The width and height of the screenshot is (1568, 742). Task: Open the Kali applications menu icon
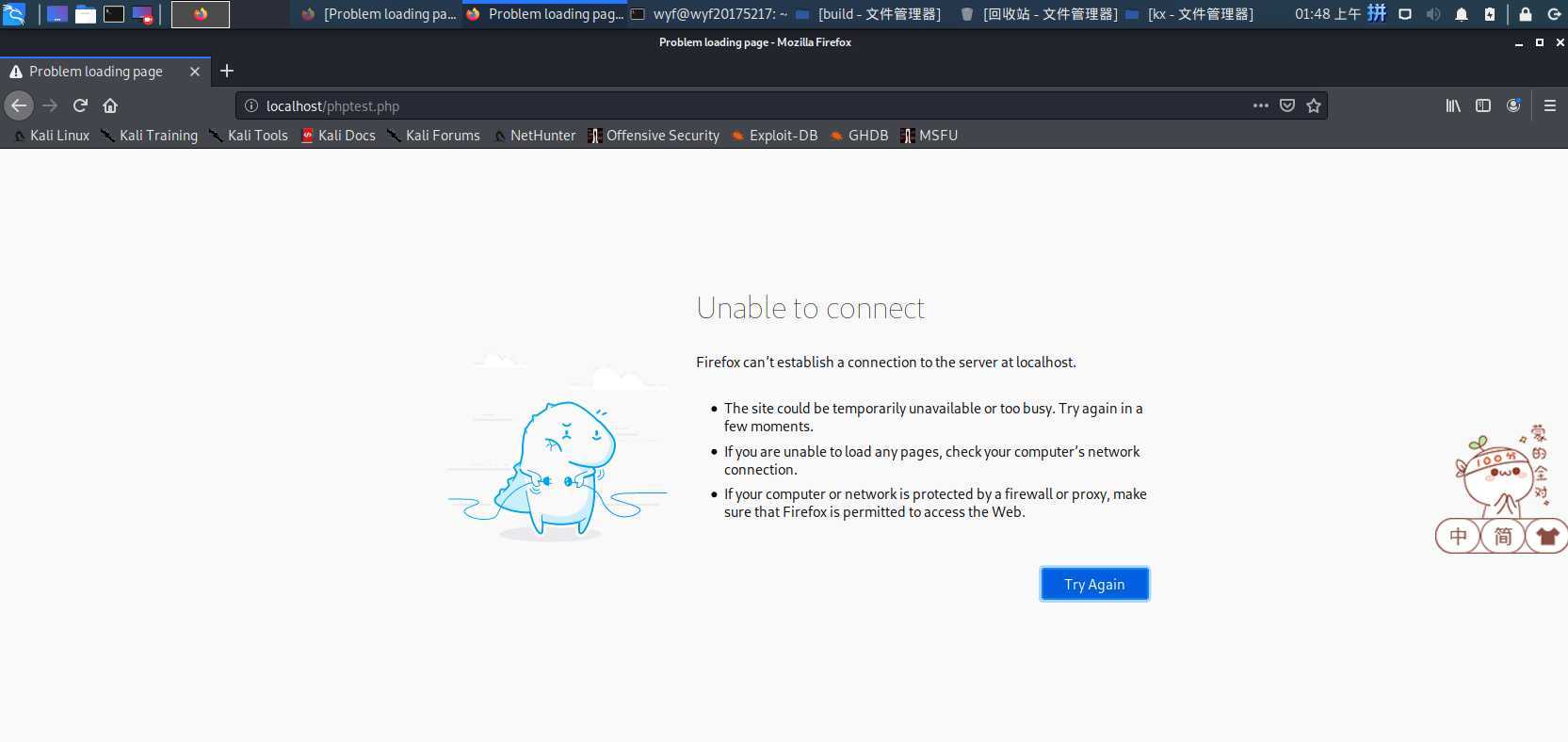click(x=13, y=13)
